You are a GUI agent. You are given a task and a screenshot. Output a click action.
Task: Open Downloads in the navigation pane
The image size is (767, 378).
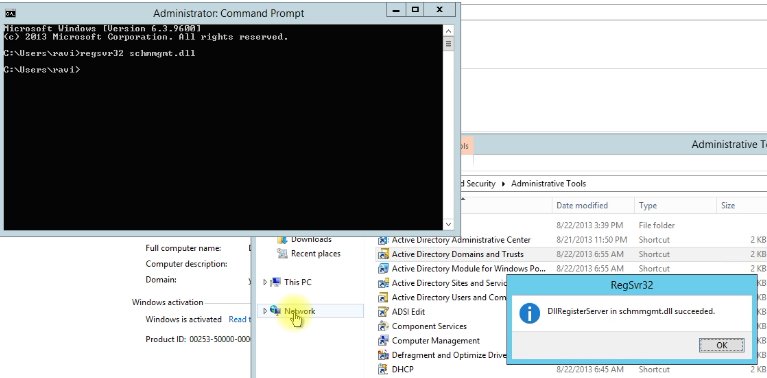click(x=311, y=239)
